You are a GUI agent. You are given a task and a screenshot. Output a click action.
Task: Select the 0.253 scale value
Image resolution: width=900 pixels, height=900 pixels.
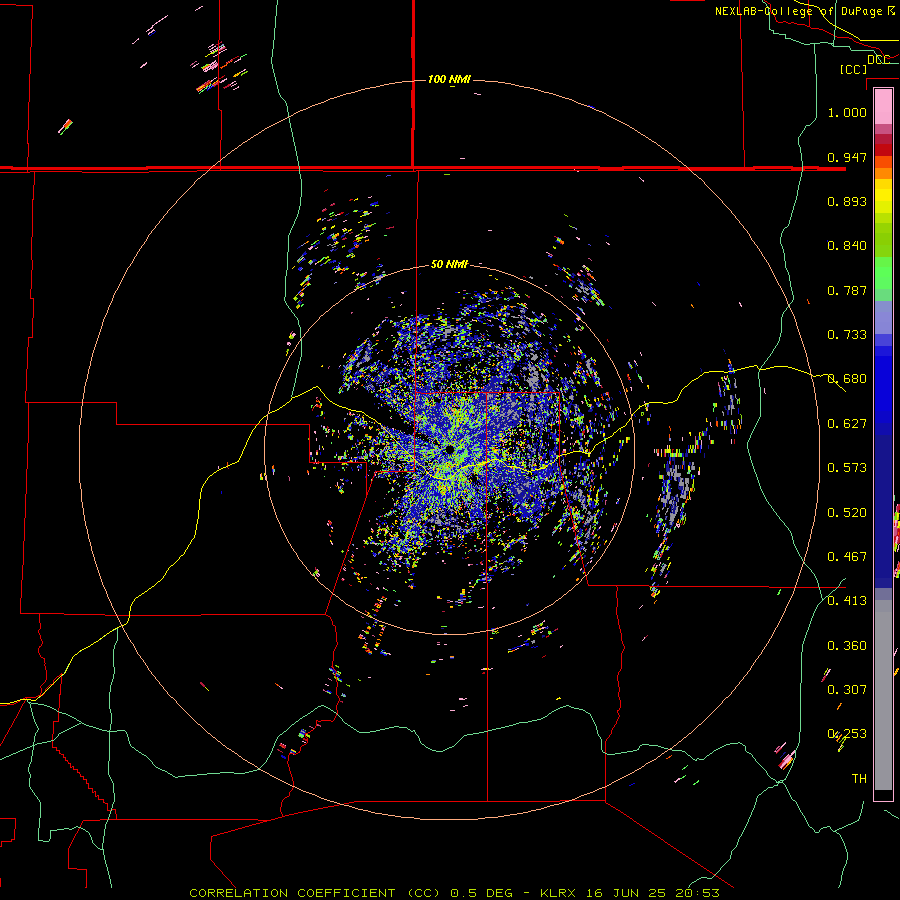(x=847, y=734)
